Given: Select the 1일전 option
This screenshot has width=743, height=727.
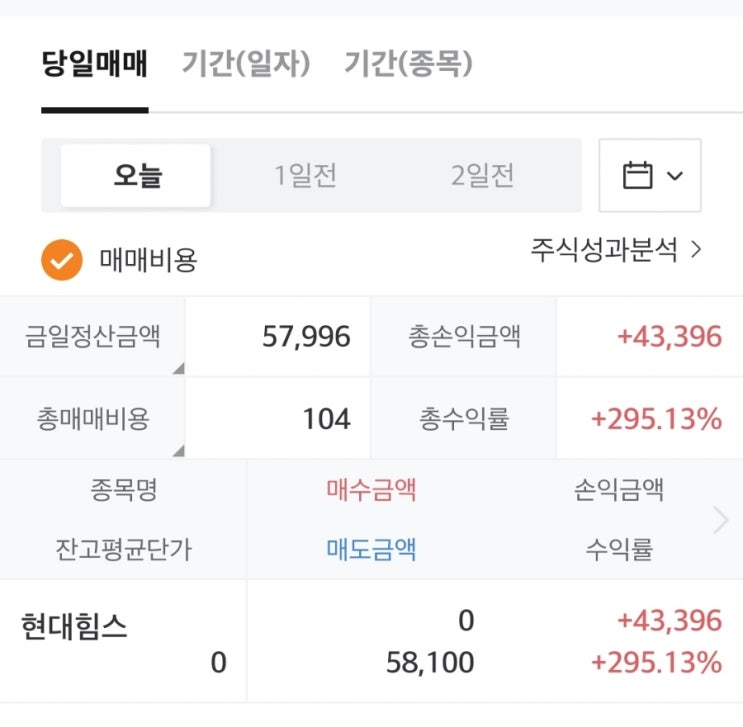Looking at the screenshot, I should [x=306, y=176].
